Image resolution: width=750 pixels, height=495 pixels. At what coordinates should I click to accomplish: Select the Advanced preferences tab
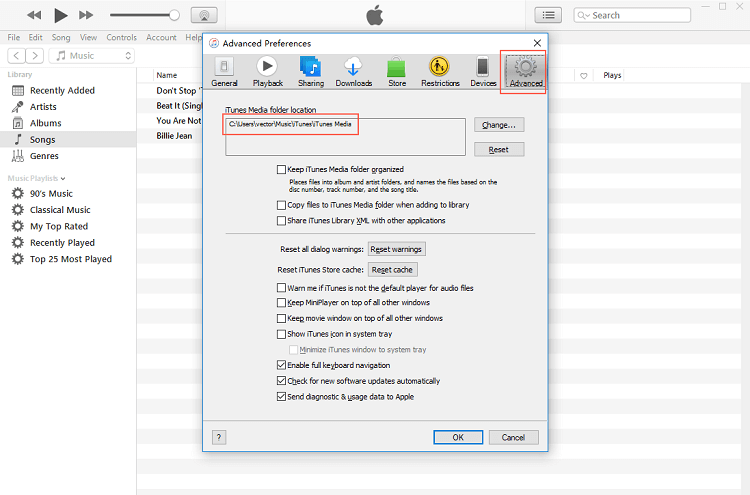point(525,72)
